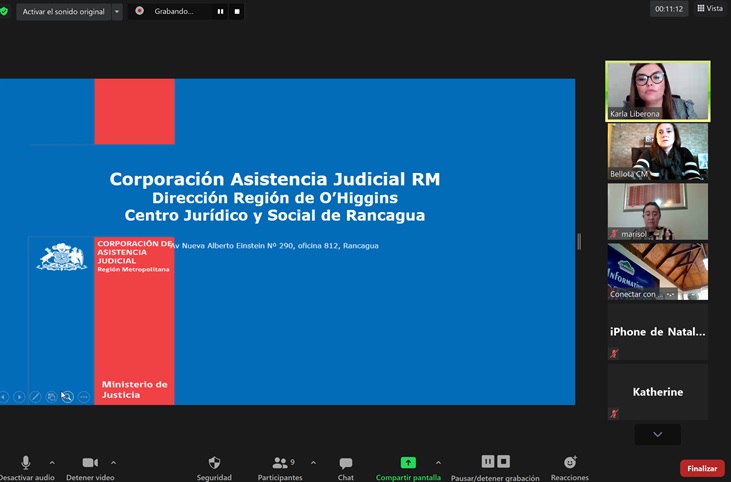
Task: Click the red Finalizar button
Action: (702, 468)
